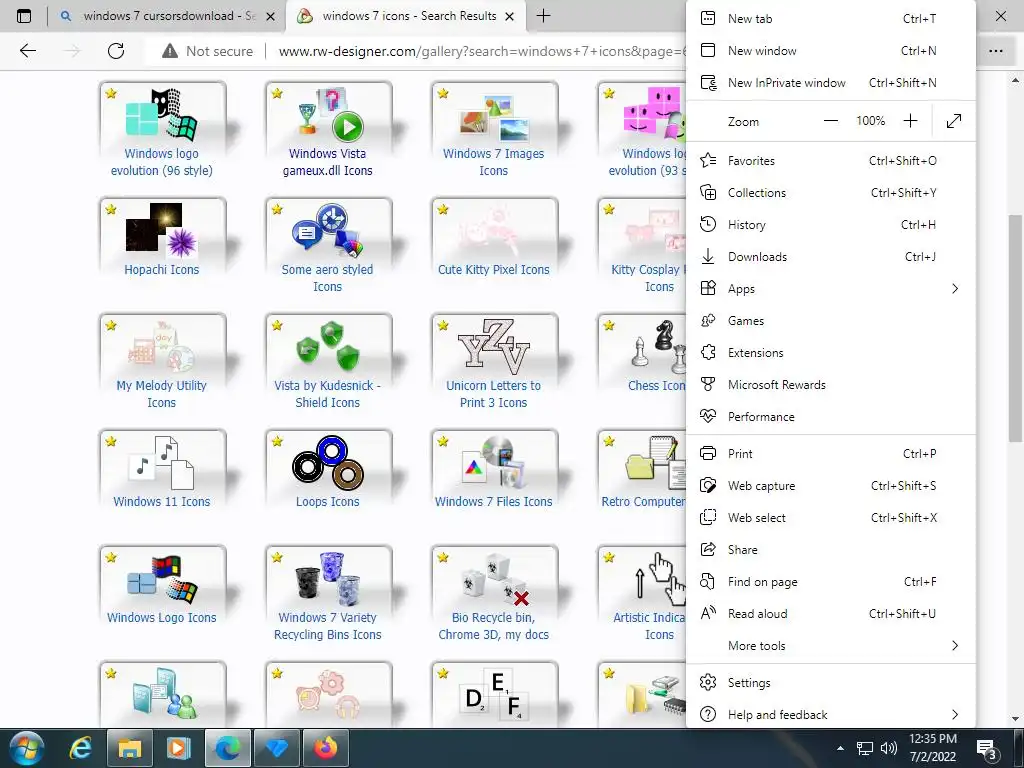Click star on Windows 11 Icons card

point(111,441)
